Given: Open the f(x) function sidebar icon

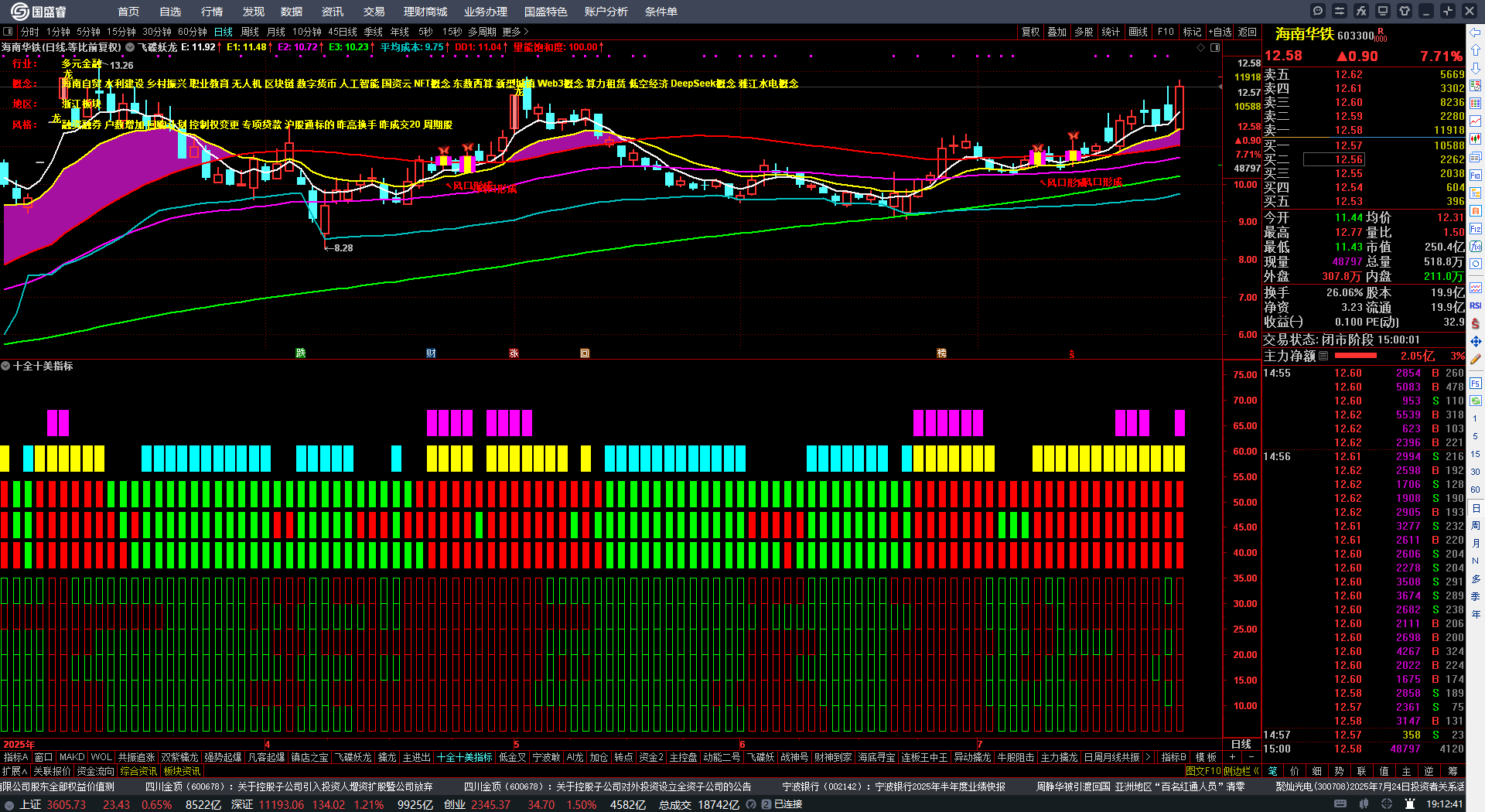Looking at the screenshot, I should (1476, 247).
